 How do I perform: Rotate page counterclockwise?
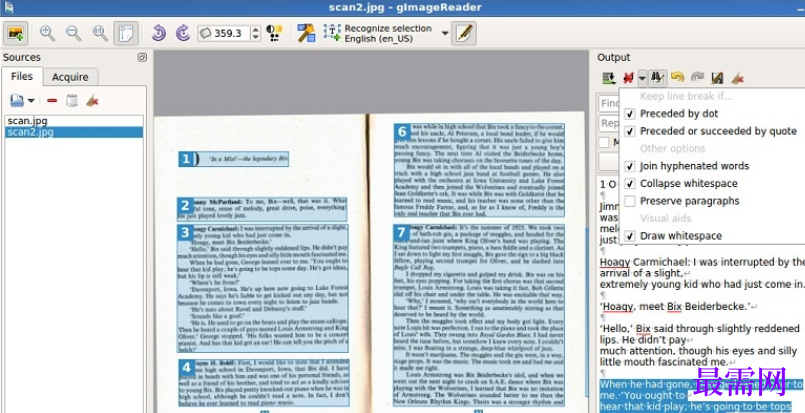[x=158, y=33]
